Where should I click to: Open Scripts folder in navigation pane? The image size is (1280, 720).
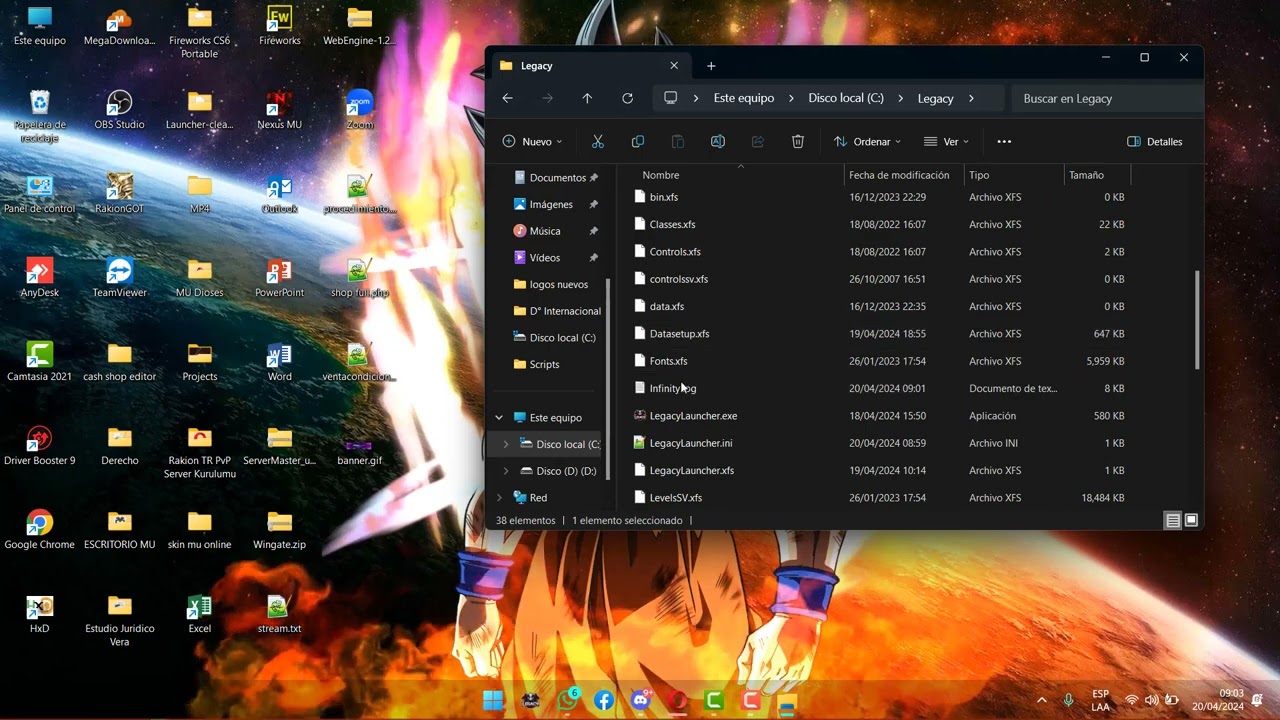[x=544, y=364]
